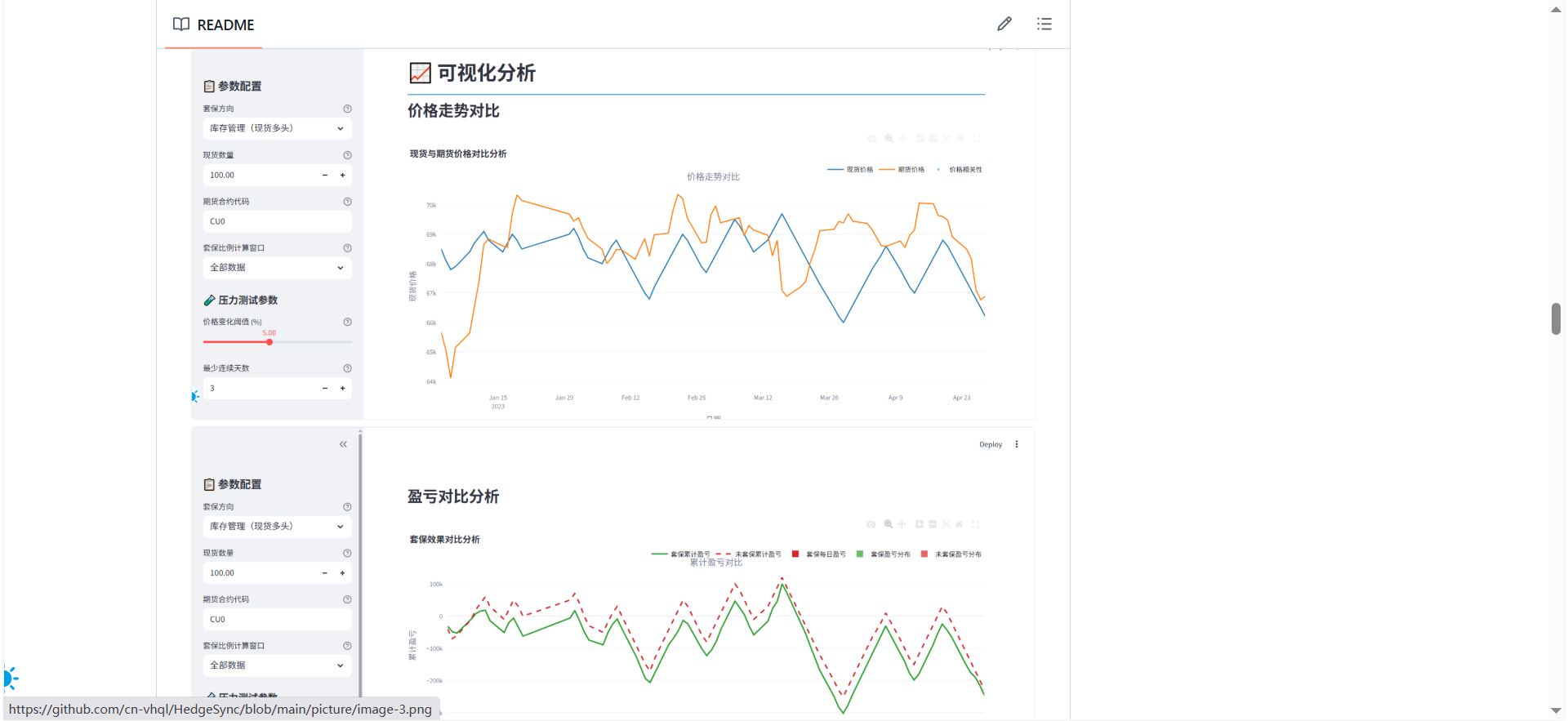1568x721 pixels.
Task: Select the README tab
Action: tap(214, 25)
